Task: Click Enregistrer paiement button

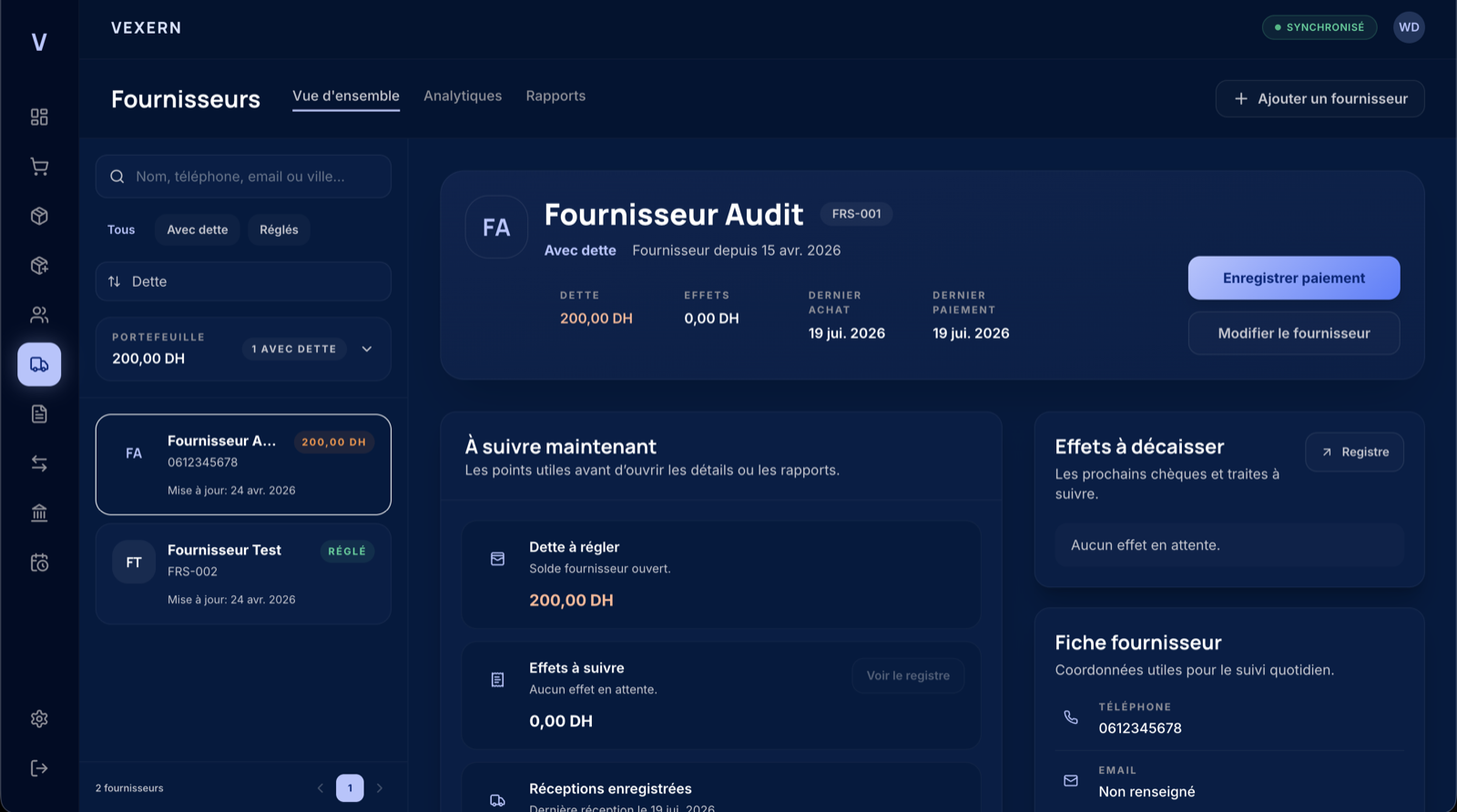Action: click(x=1294, y=278)
